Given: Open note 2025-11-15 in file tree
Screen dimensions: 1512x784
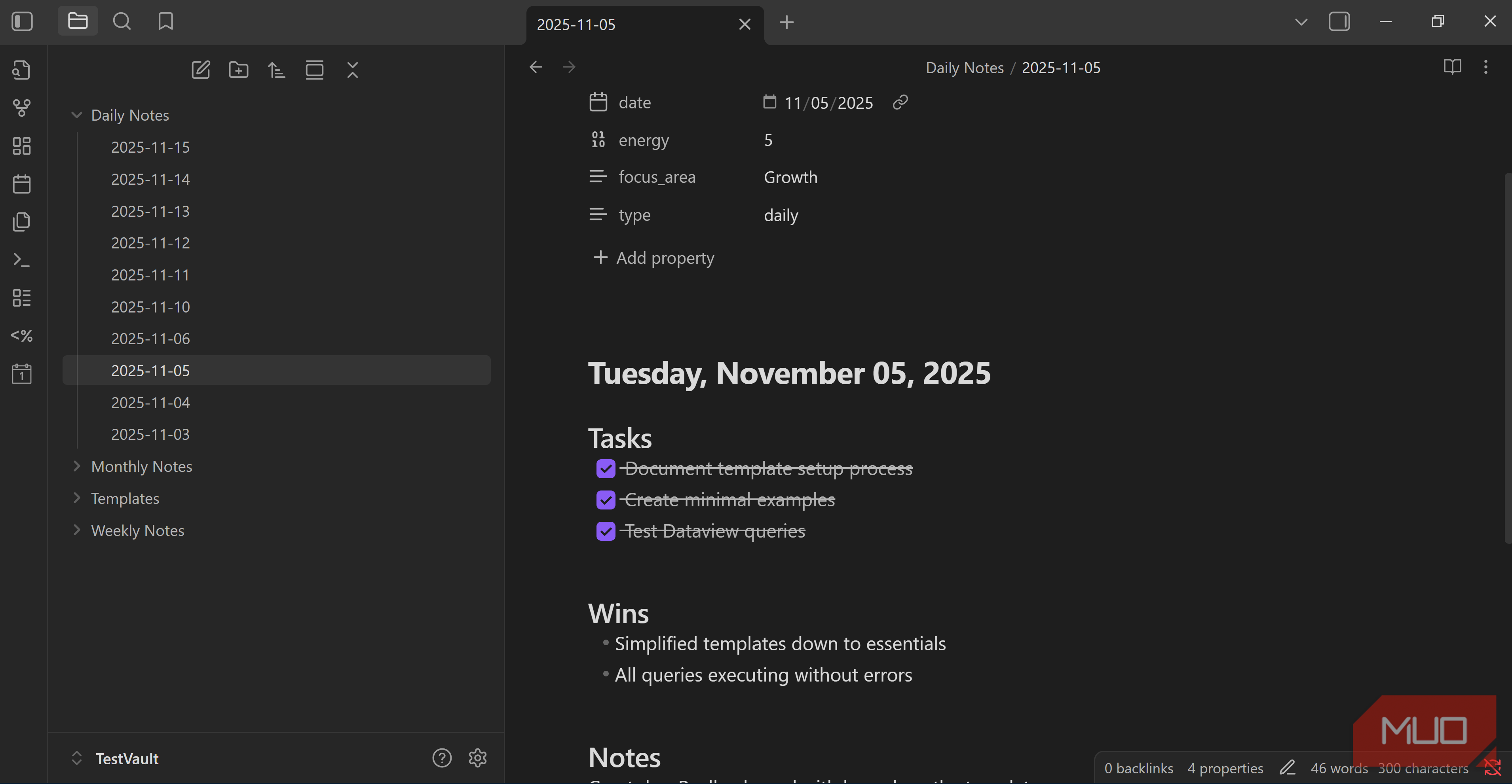Looking at the screenshot, I should (x=276, y=147).
